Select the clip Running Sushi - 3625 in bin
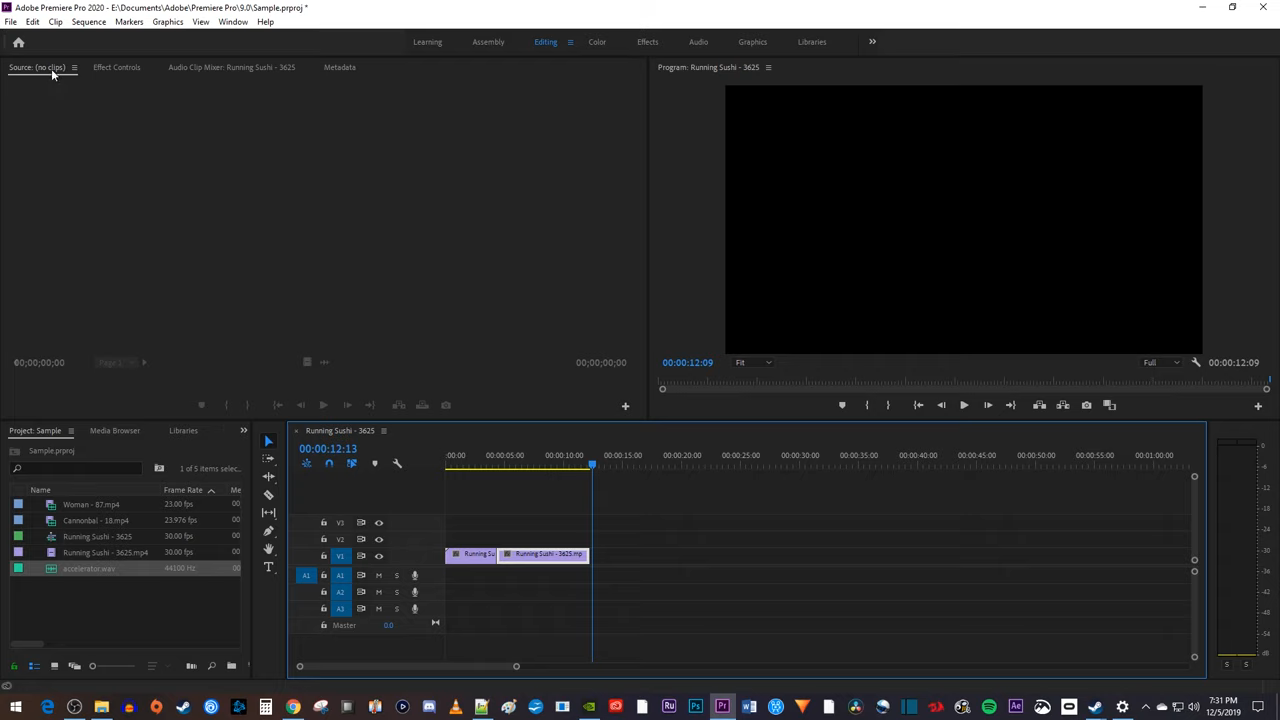 coord(97,536)
